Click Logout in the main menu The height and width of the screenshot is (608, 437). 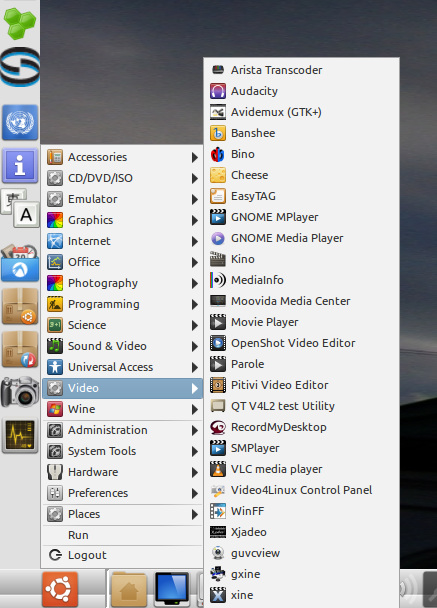[x=123, y=555]
